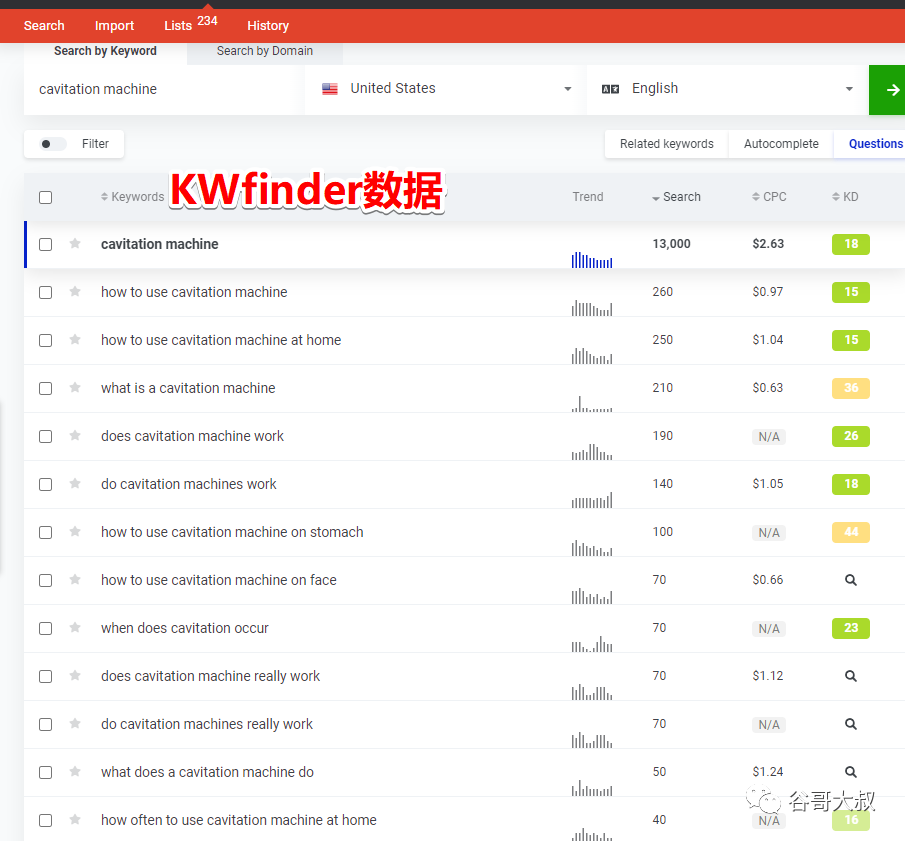Star 'what is a cavitation machine' row

(75, 387)
